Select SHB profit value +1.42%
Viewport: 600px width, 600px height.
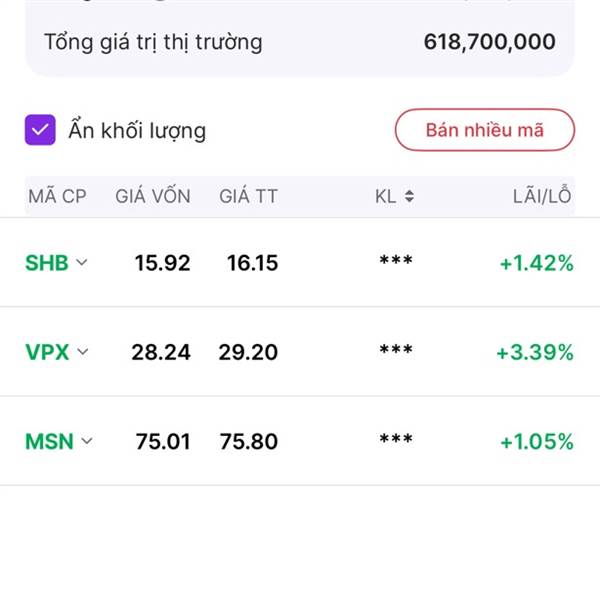click(x=537, y=263)
